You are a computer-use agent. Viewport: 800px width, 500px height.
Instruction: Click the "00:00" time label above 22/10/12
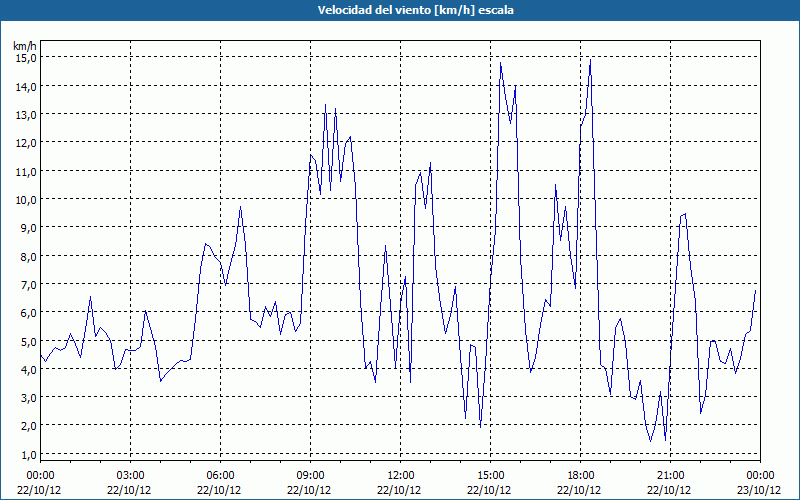click(40, 476)
